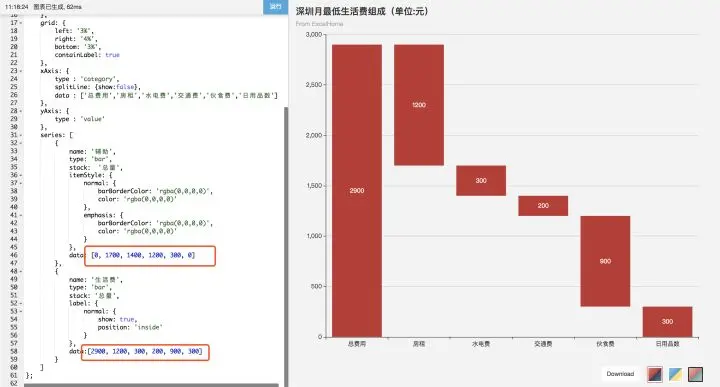Screen dimensions: 720x387
Task: Click the 'show: true' code line
Action: tap(118, 320)
